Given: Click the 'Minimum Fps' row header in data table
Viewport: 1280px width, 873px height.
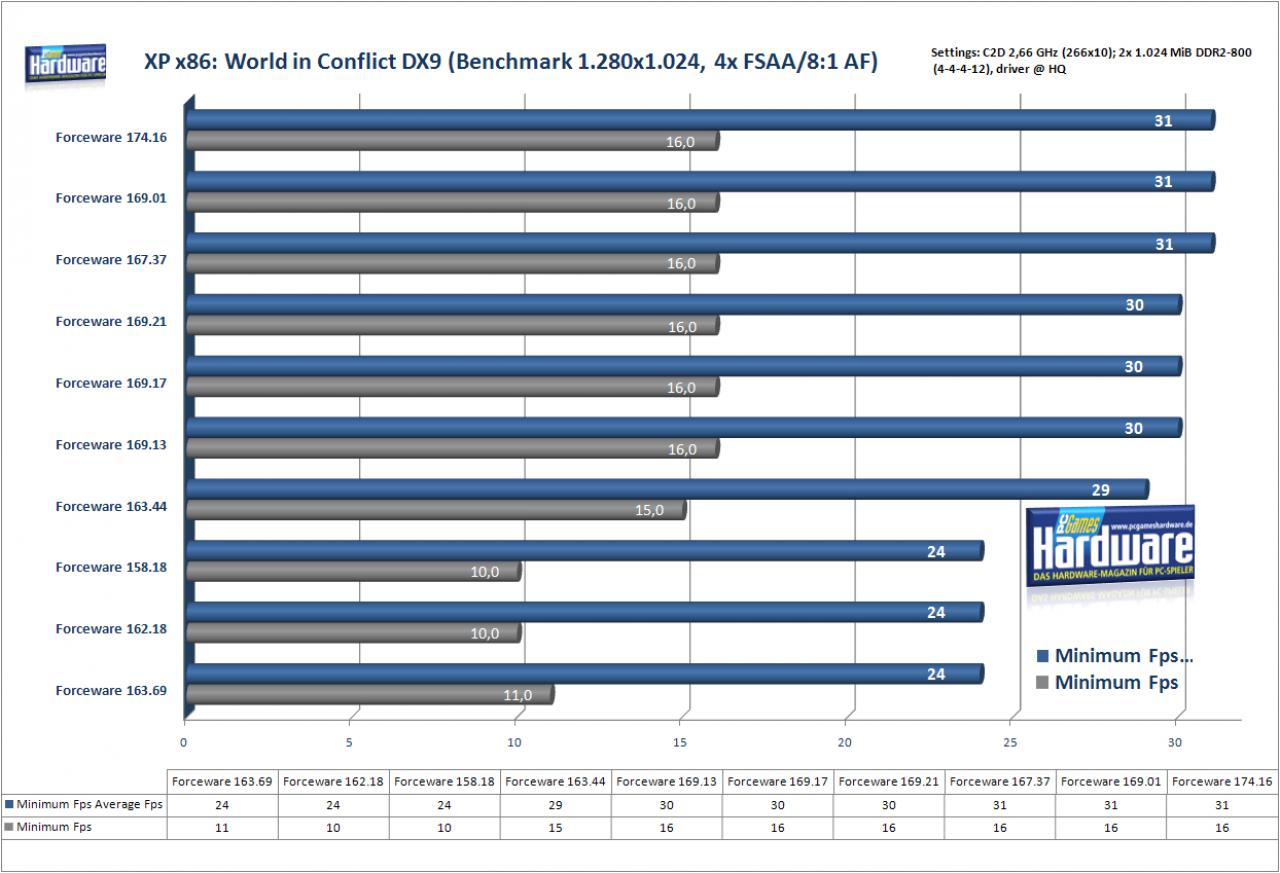Looking at the screenshot, I should click(x=84, y=827).
